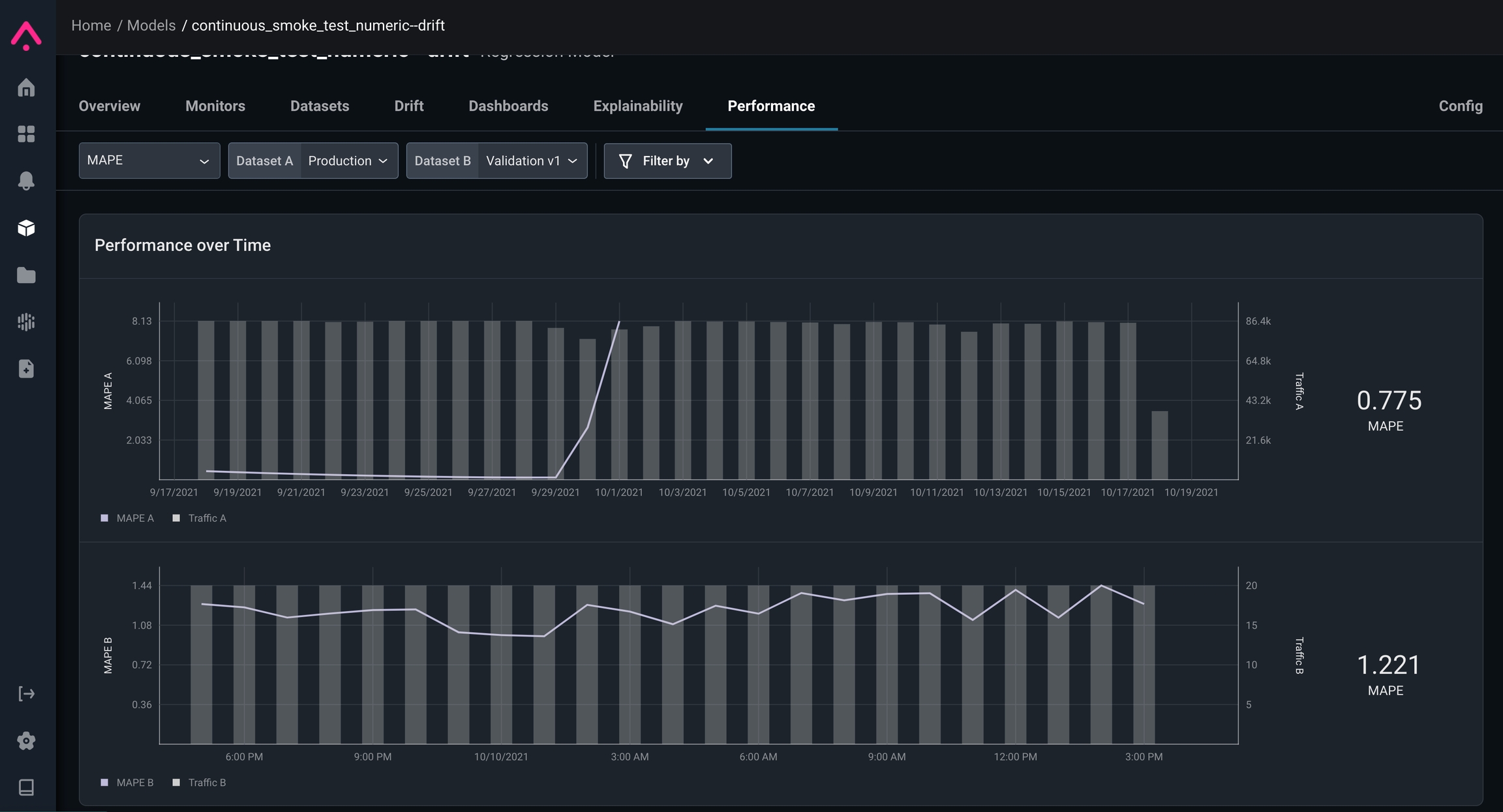Open the docs book icon
1503x812 pixels.
click(26, 787)
